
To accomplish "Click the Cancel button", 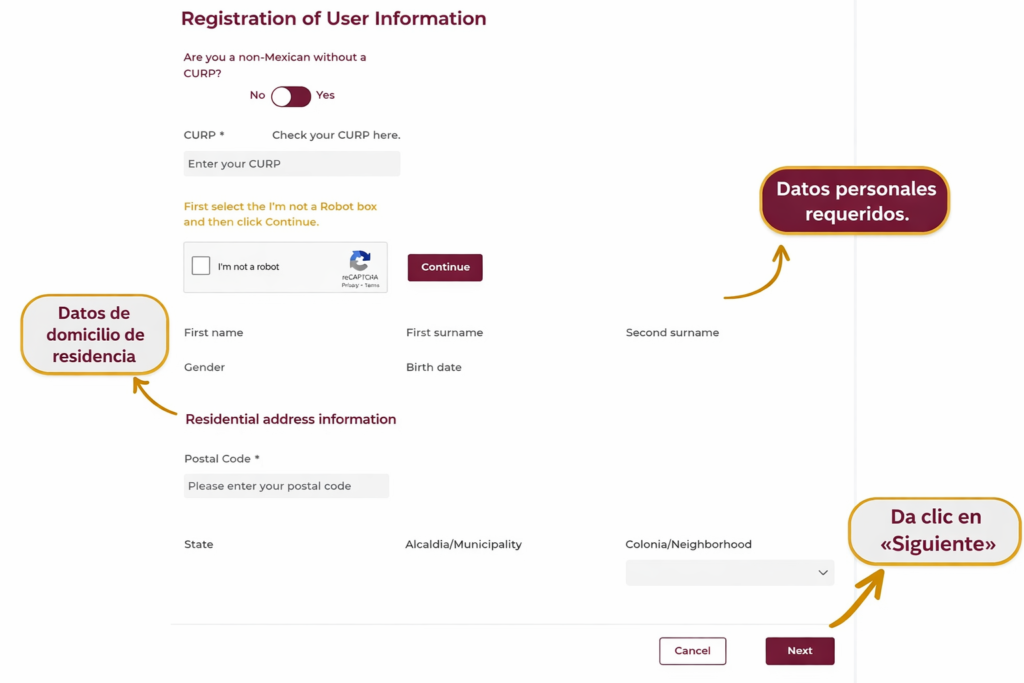I will [x=692, y=651].
